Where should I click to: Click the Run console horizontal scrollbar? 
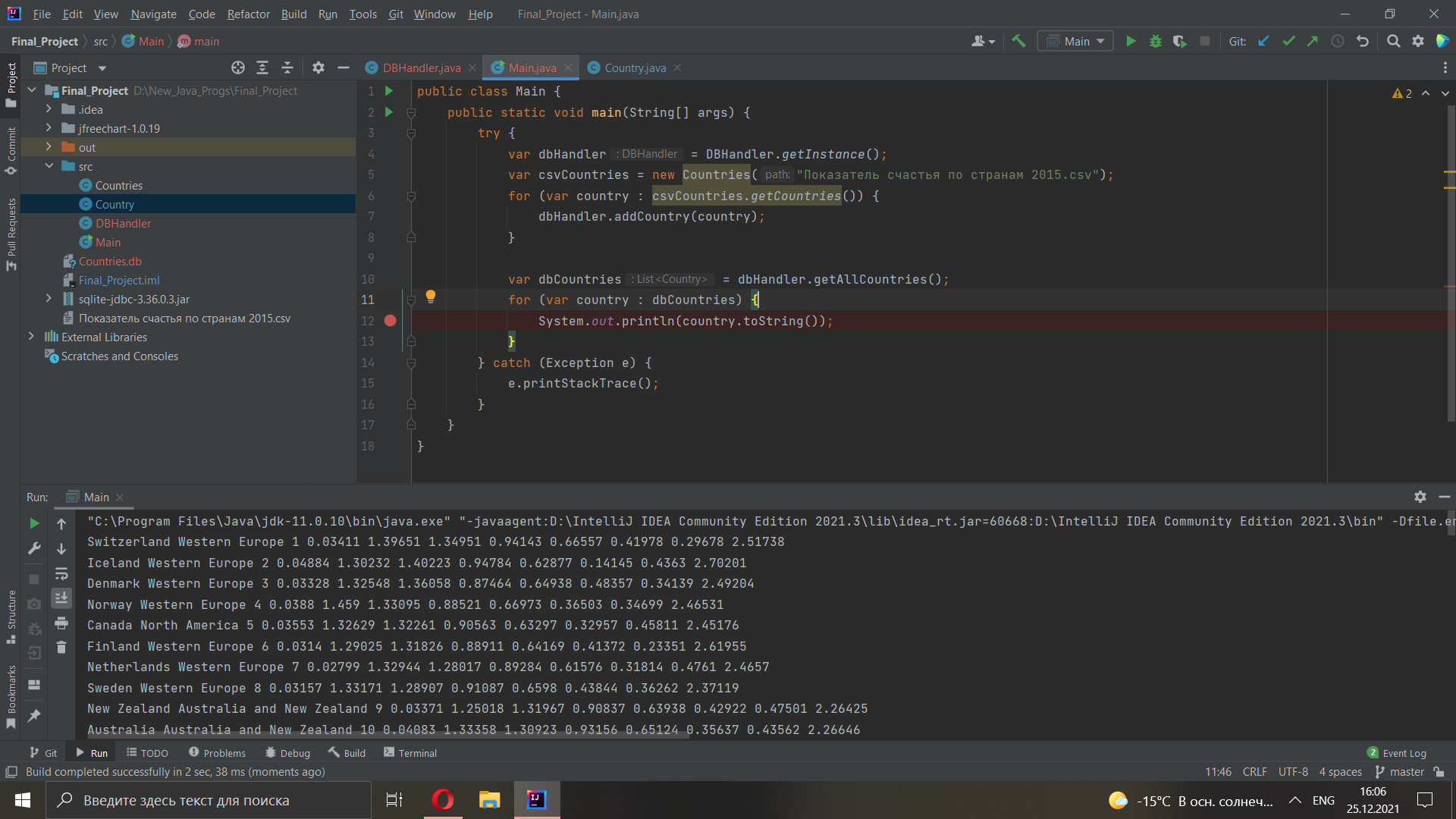pyautogui.click(x=387, y=736)
